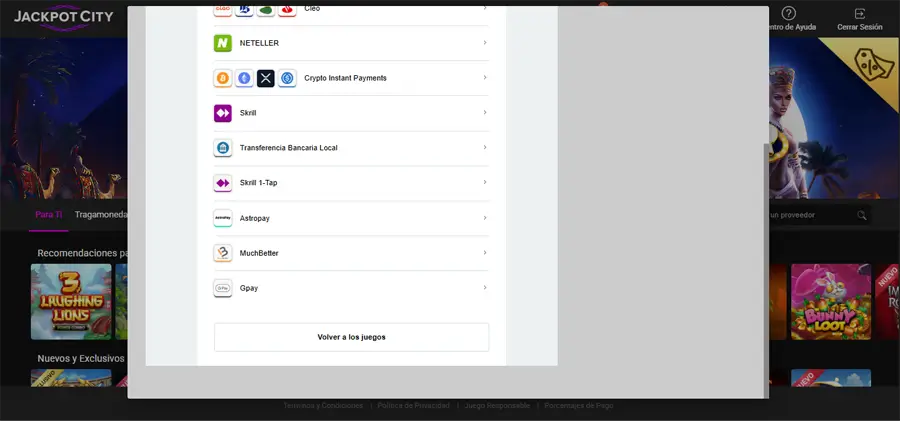The width and height of the screenshot is (900, 421).
Task: Select Crypto Instant Payments label
Action: point(346,78)
